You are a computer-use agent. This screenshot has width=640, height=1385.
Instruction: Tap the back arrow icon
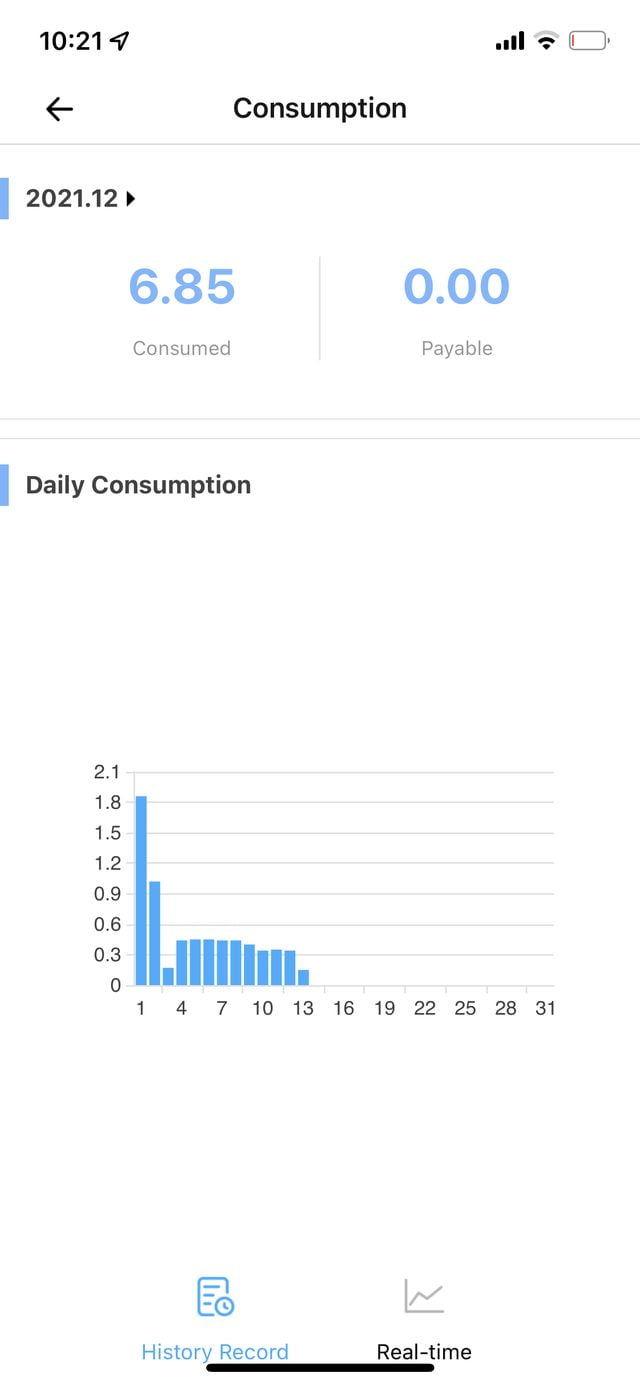[60, 109]
